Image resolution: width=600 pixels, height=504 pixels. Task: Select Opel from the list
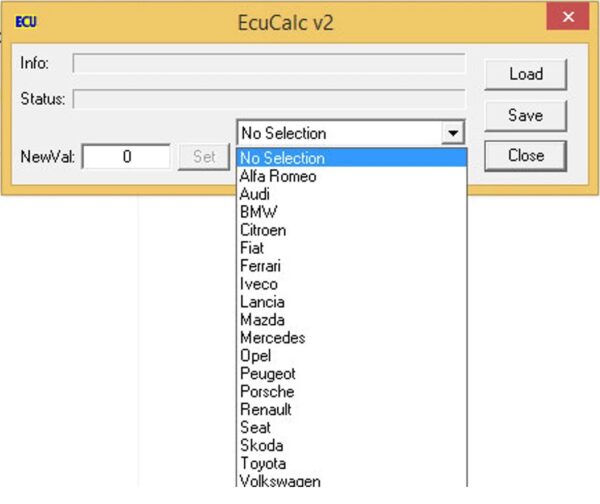(x=352, y=356)
